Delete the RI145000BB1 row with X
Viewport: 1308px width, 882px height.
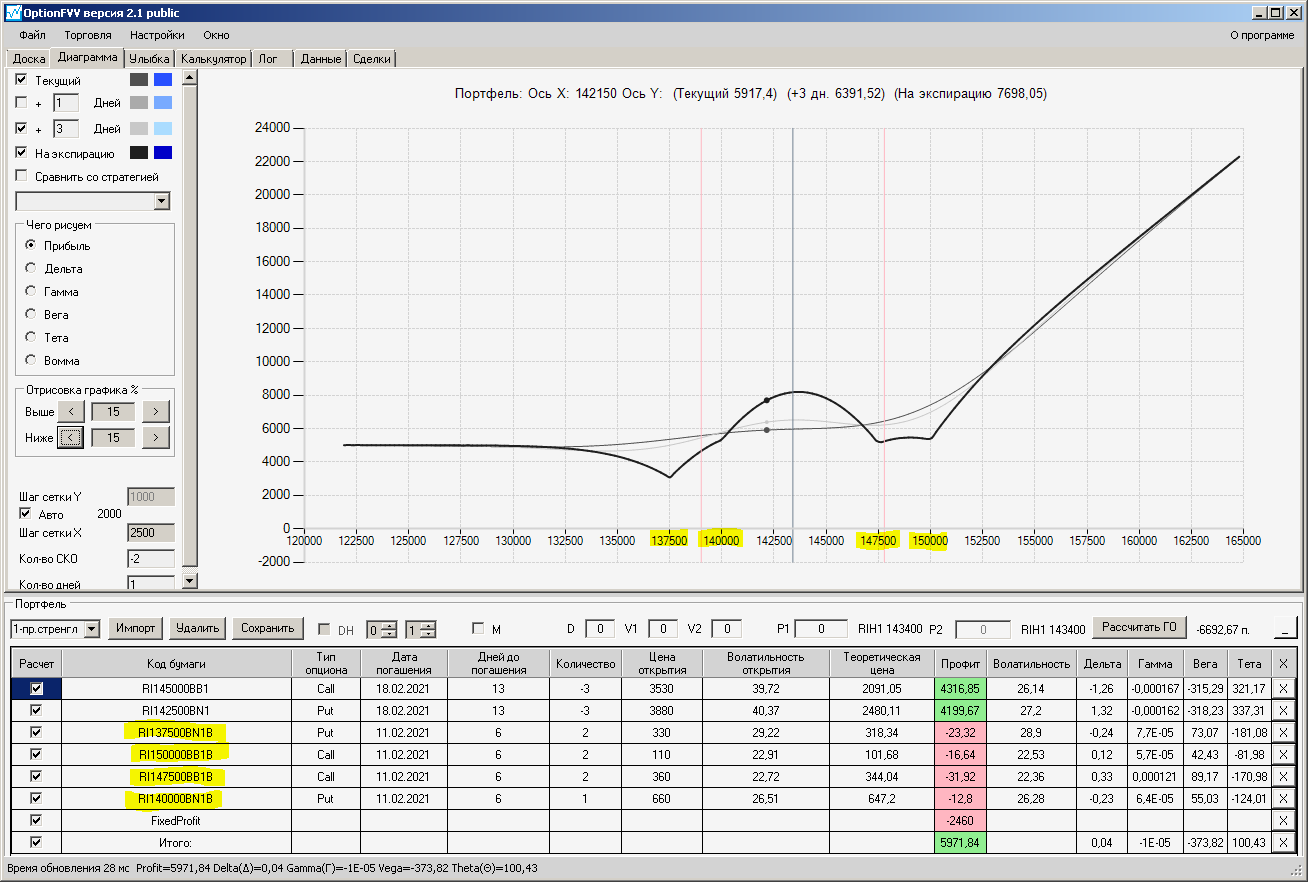1283,688
